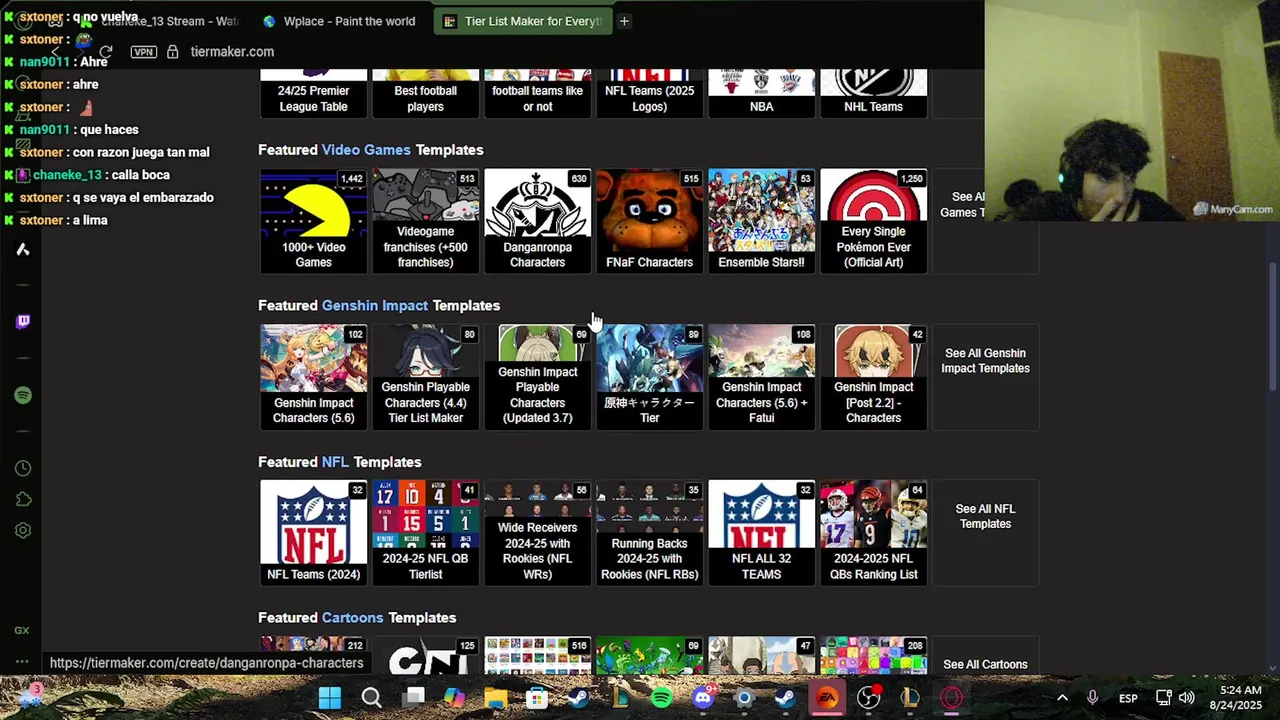Open the 24/25 Premier League Table template

coord(313,93)
